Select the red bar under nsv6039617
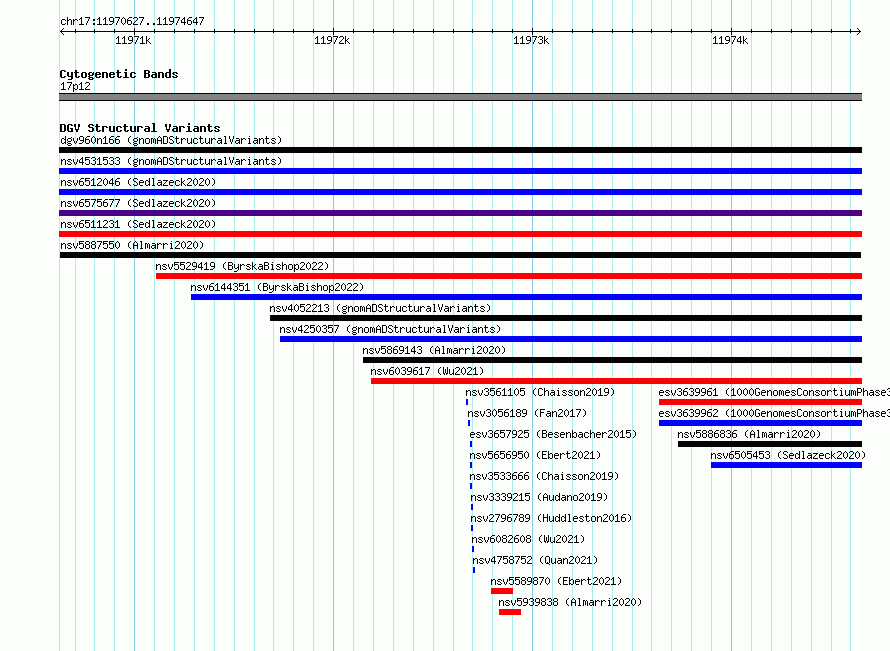 (x=616, y=381)
